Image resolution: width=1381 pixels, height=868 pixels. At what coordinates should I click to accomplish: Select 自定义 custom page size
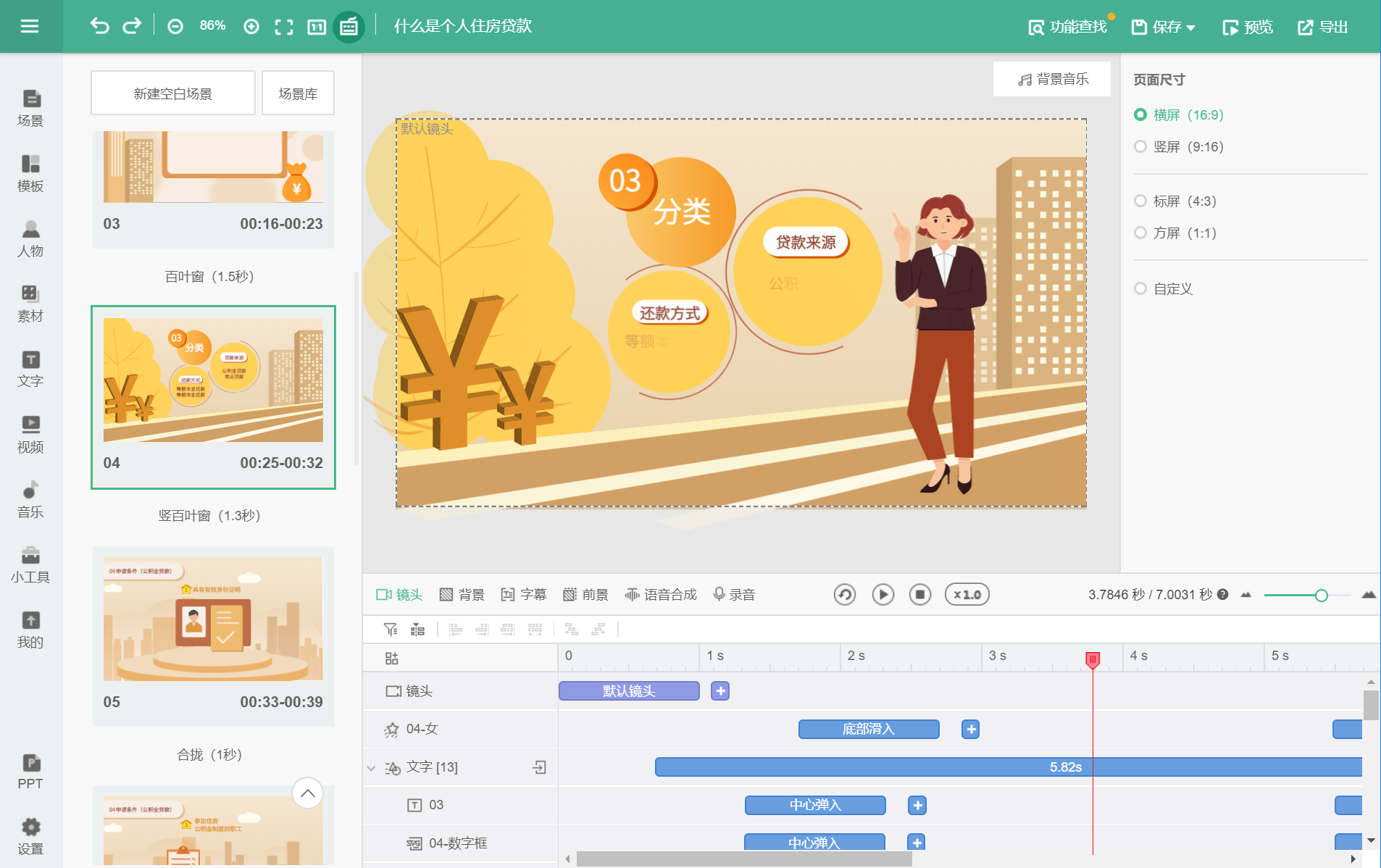click(x=1164, y=288)
